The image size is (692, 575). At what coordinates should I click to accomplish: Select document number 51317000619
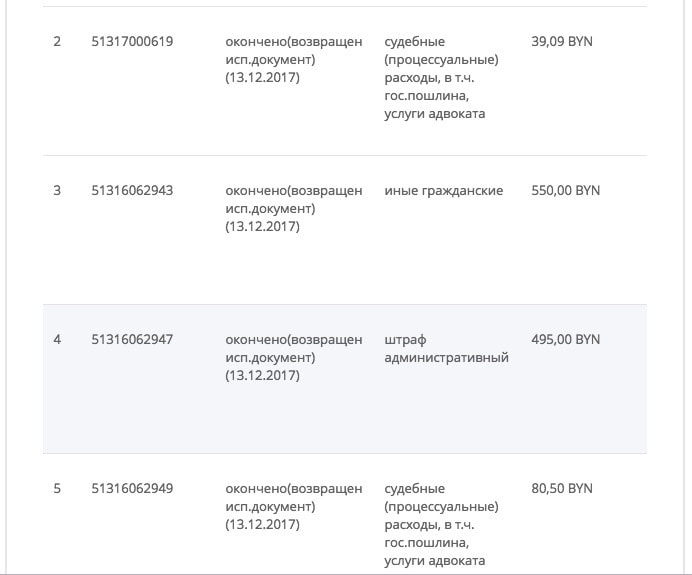tap(132, 42)
